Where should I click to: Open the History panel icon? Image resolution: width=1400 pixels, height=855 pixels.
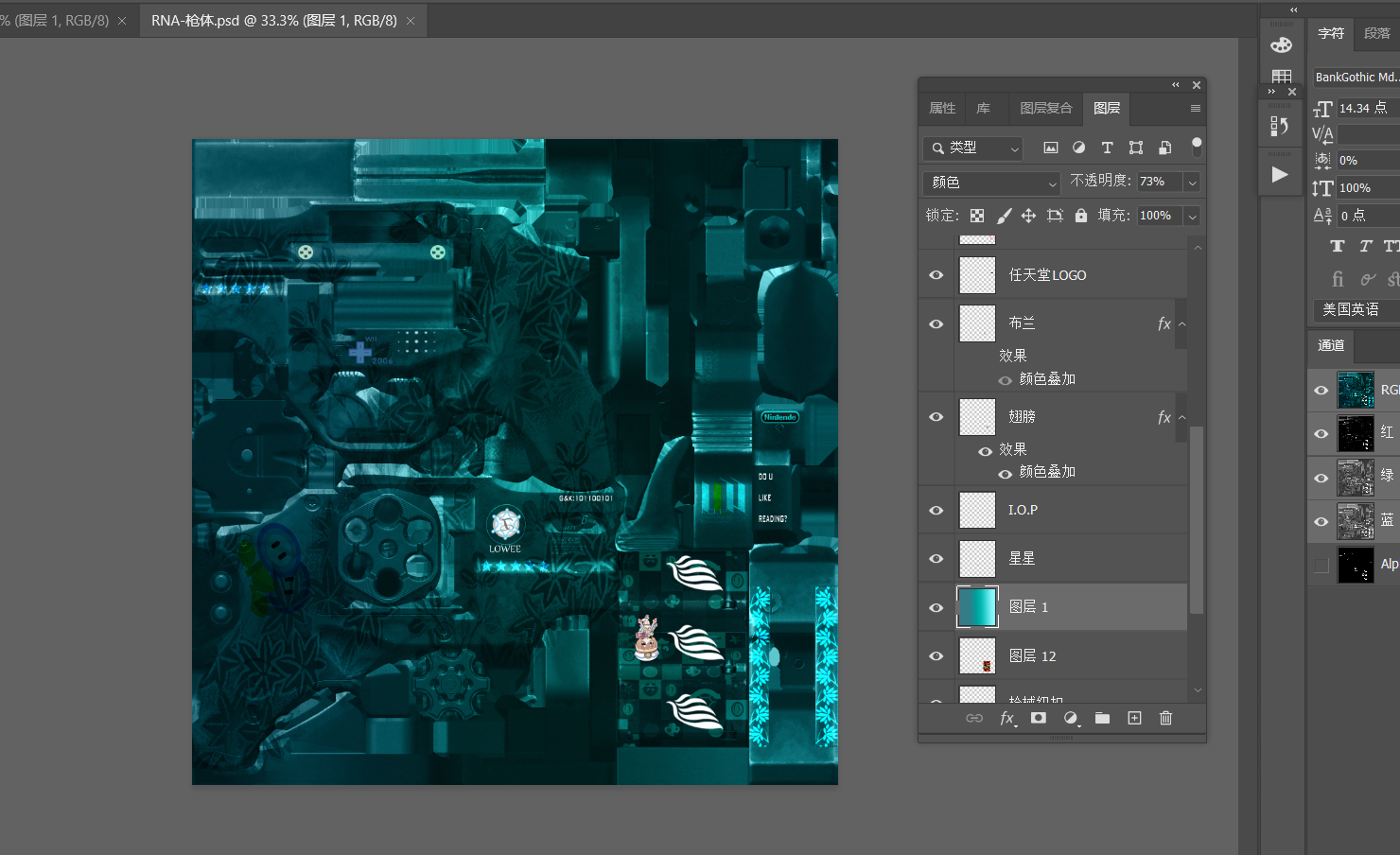point(1280,126)
